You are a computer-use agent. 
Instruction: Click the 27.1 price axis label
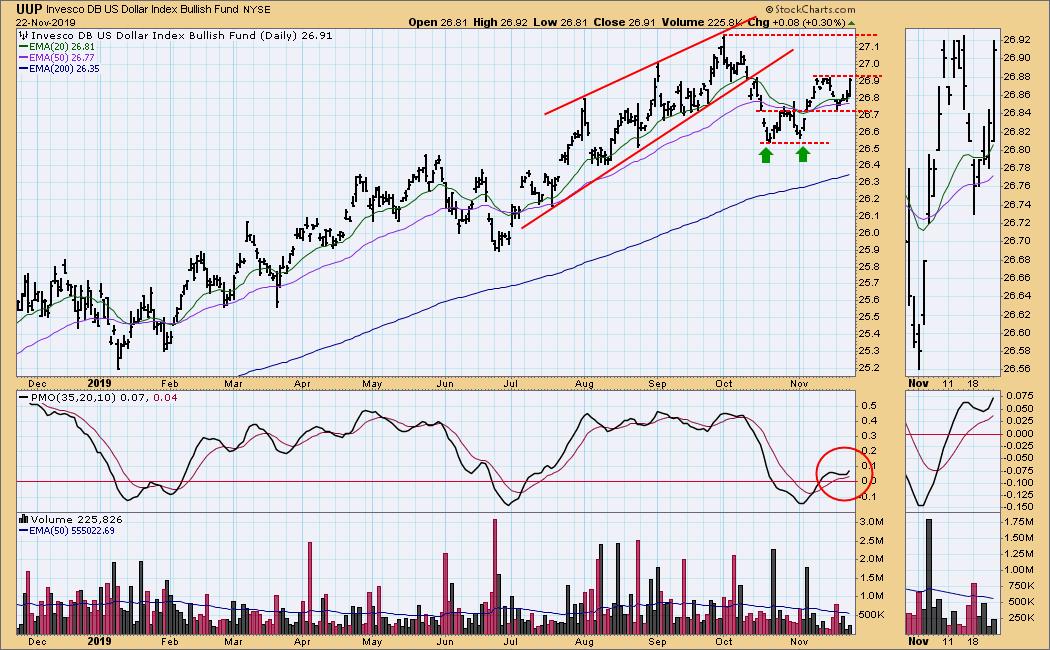click(869, 47)
